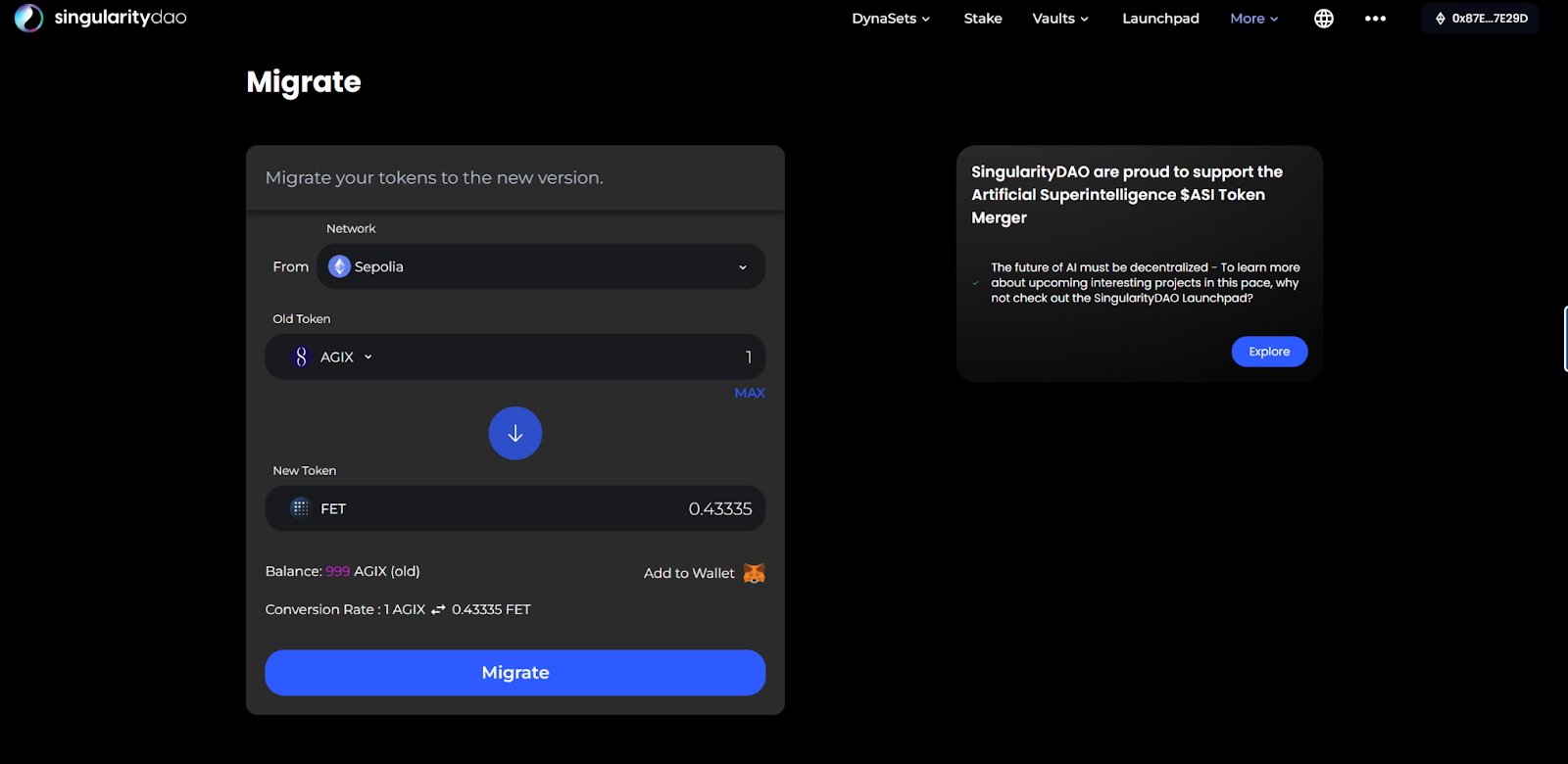This screenshot has width=1568, height=764.
Task: Open the Launchpad page
Action: [1160, 19]
